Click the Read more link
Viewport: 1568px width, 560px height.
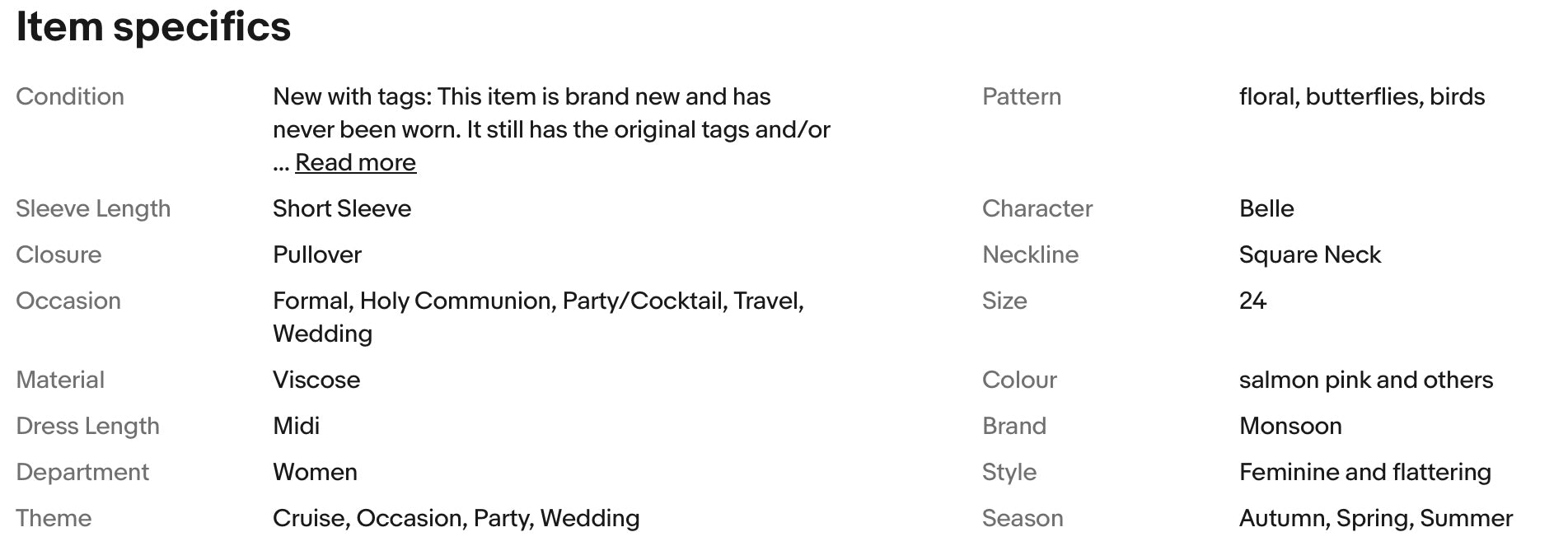355,163
